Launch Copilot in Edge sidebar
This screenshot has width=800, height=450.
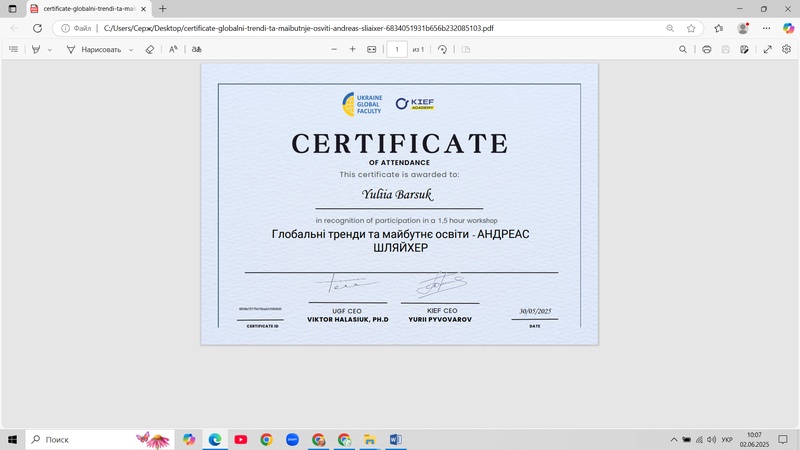click(x=788, y=29)
